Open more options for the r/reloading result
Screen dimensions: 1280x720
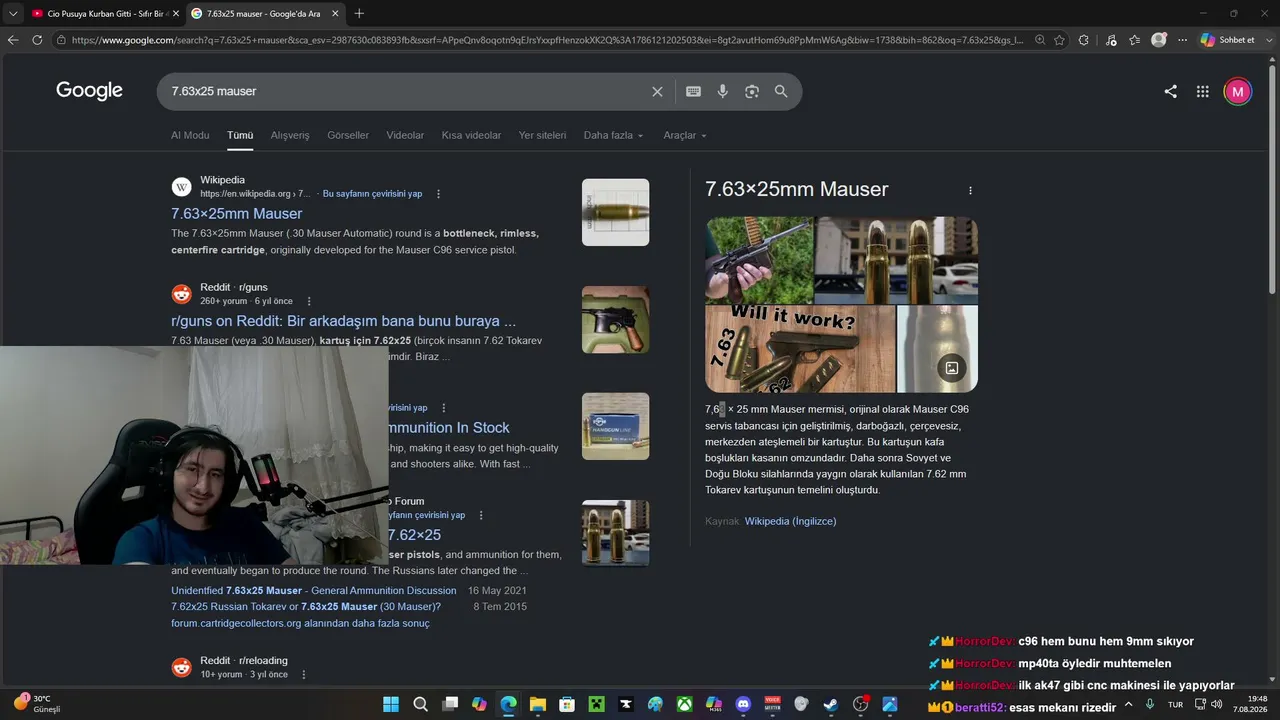(304, 674)
